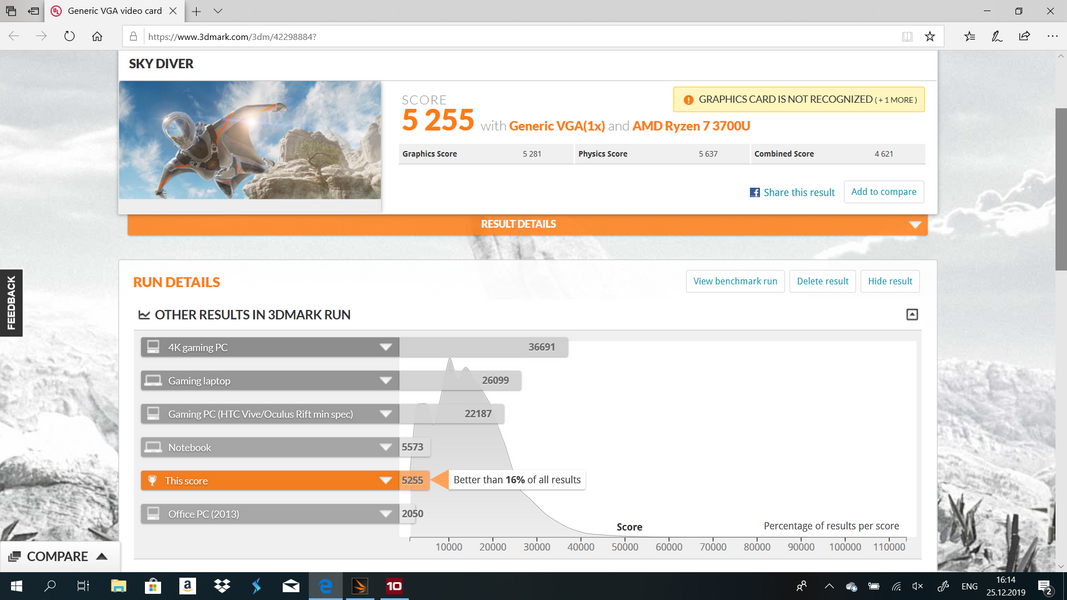Expand the 4K gaming PC row
The image size is (1067, 600).
click(385, 348)
